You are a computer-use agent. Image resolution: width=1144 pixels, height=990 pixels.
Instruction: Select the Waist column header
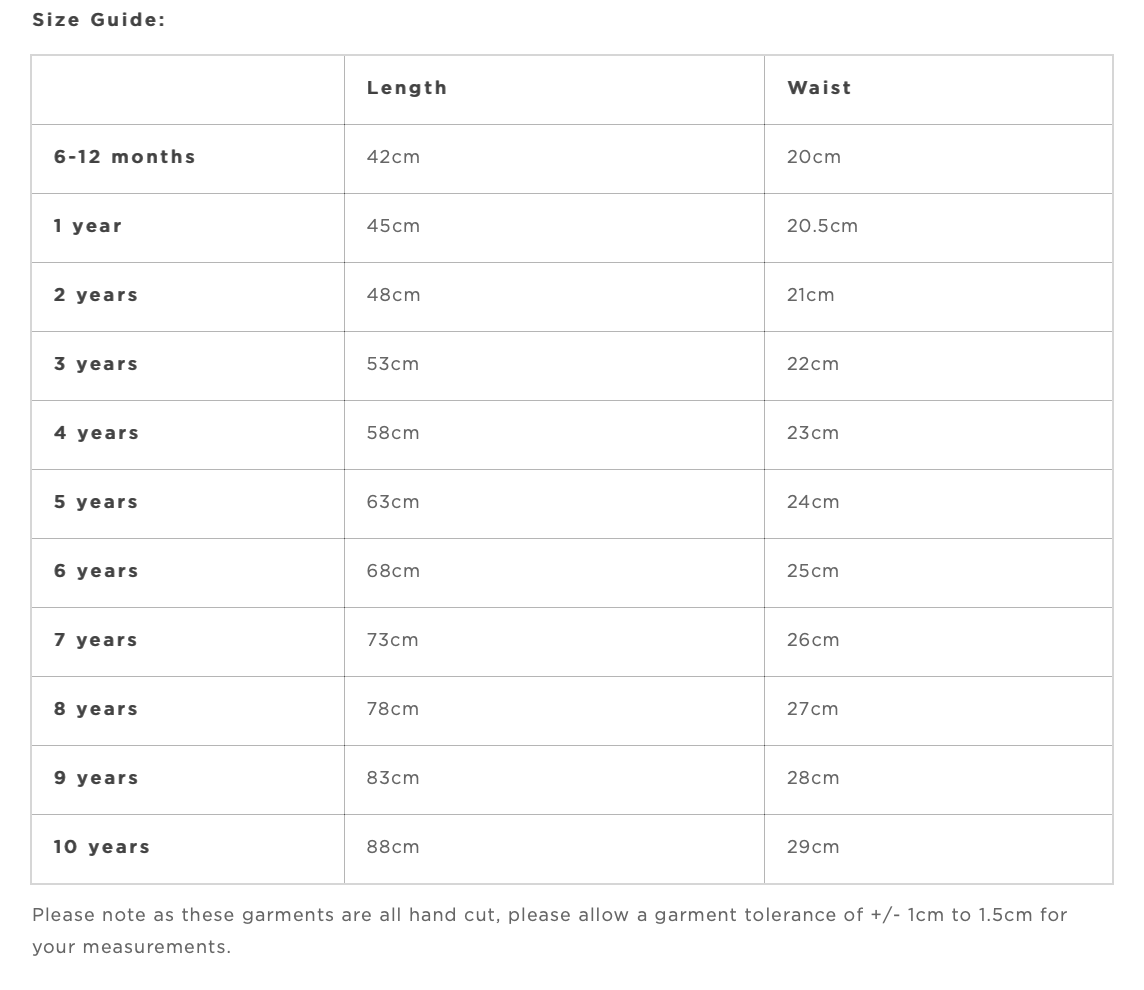point(819,88)
